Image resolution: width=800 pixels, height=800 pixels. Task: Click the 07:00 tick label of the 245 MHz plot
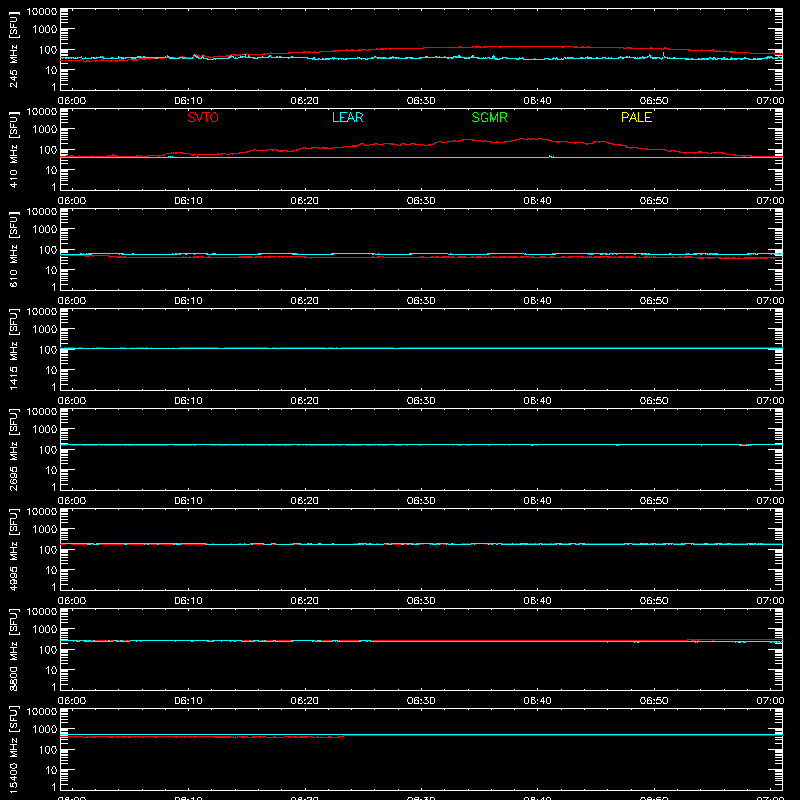click(x=770, y=101)
